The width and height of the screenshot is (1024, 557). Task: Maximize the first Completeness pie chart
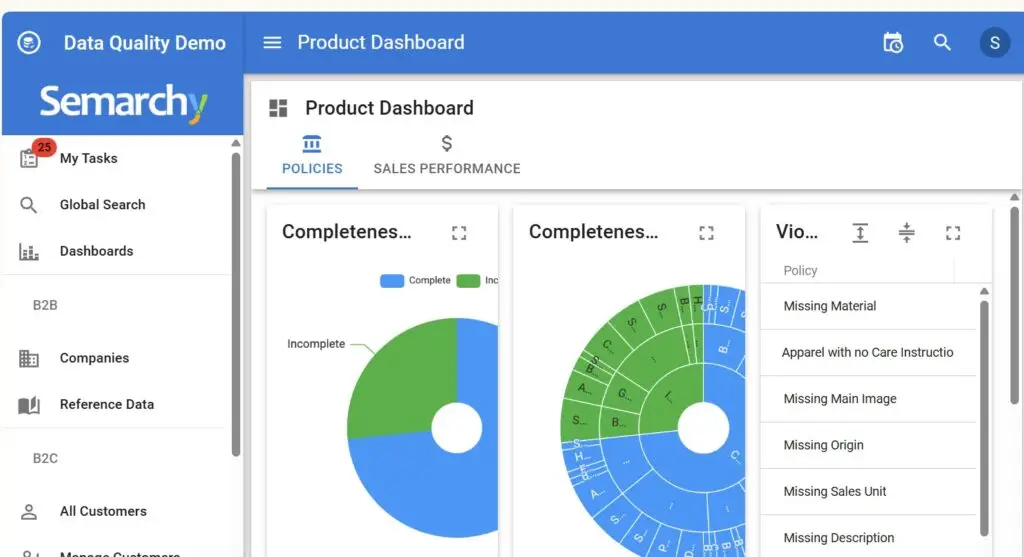pos(459,233)
